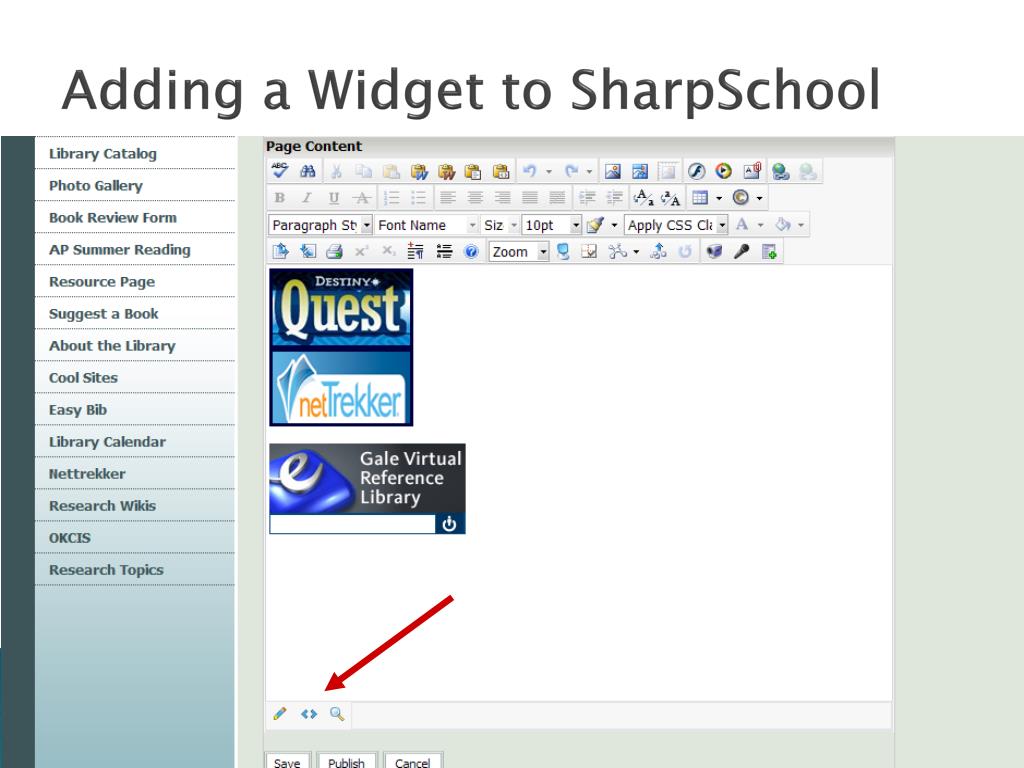Open Find and Replace binoculars icon
Viewport: 1024px width, 768px height.
point(308,171)
